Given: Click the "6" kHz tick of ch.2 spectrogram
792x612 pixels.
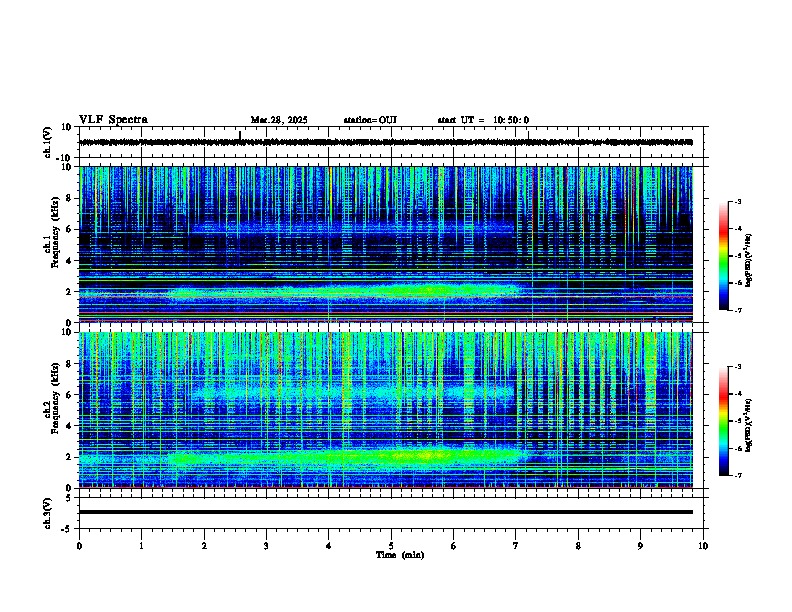Looking at the screenshot, I should click(70, 395).
